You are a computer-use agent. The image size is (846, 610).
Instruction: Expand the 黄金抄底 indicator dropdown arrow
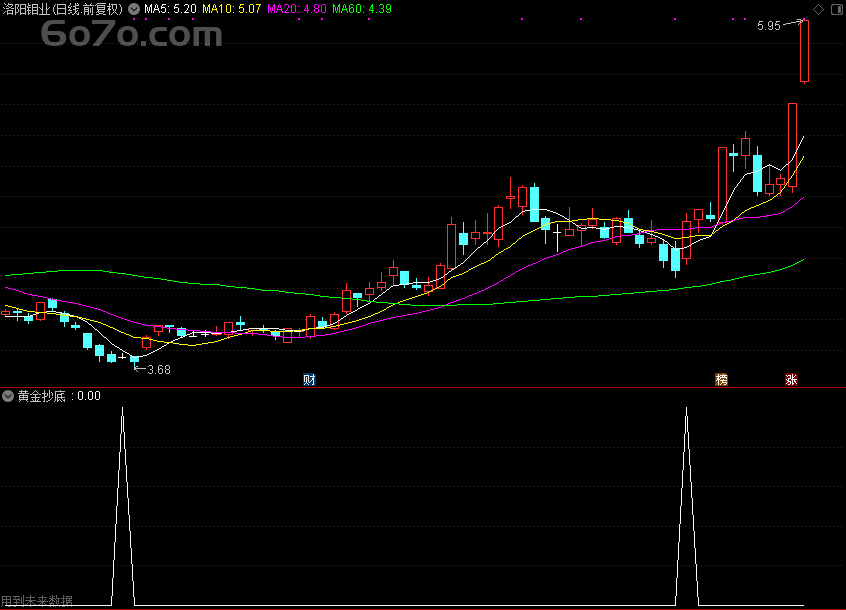click(8, 396)
